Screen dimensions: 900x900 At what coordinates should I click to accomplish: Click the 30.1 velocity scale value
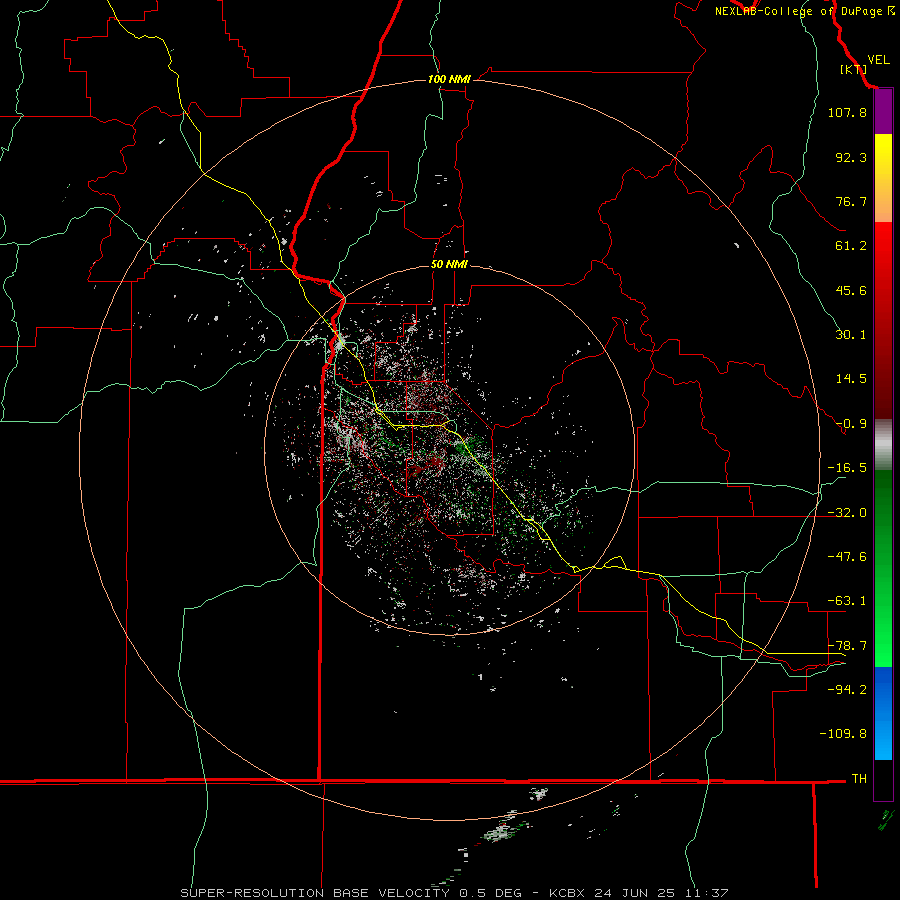pyautogui.click(x=851, y=335)
